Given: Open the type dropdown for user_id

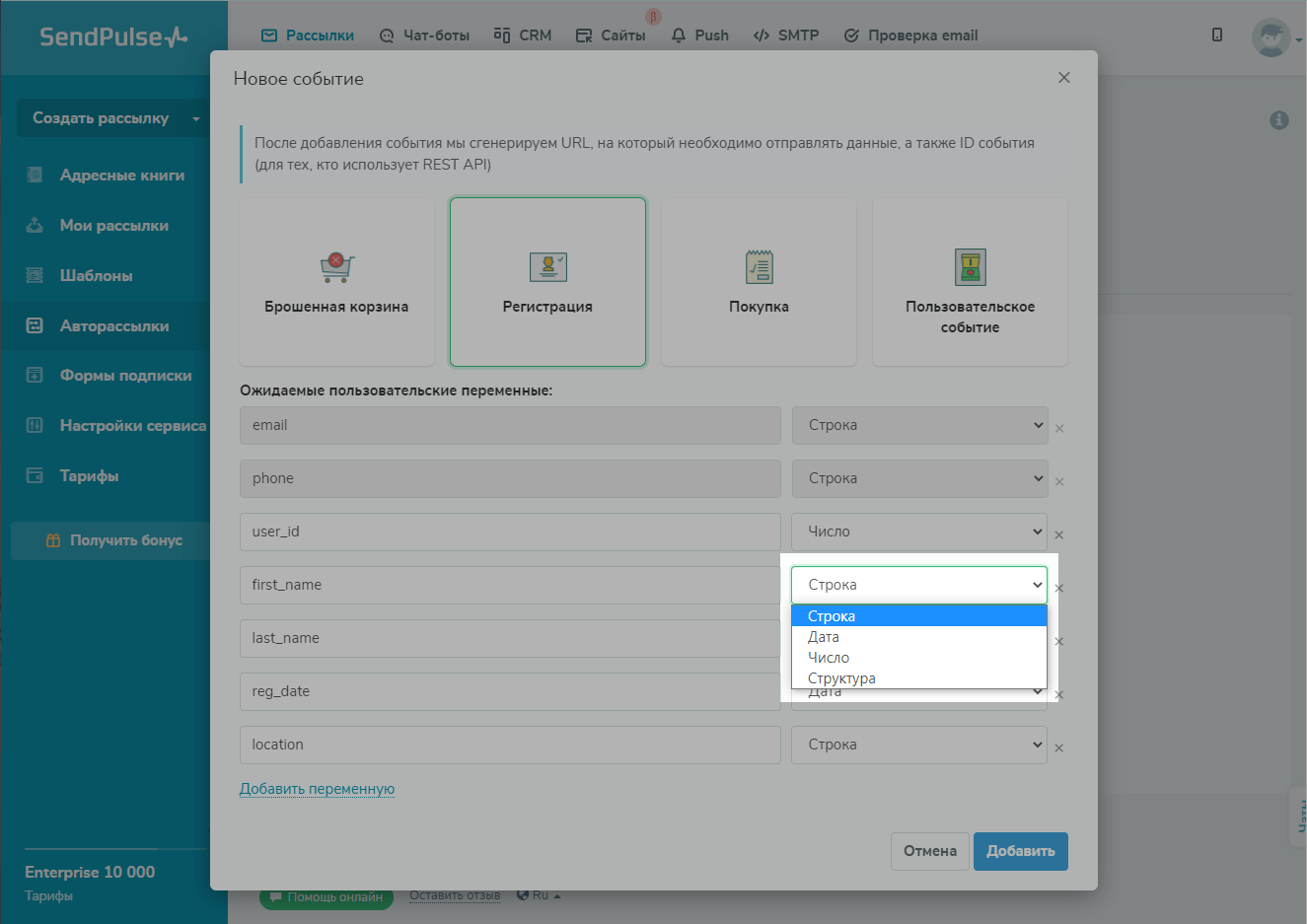Looking at the screenshot, I should click(x=918, y=532).
